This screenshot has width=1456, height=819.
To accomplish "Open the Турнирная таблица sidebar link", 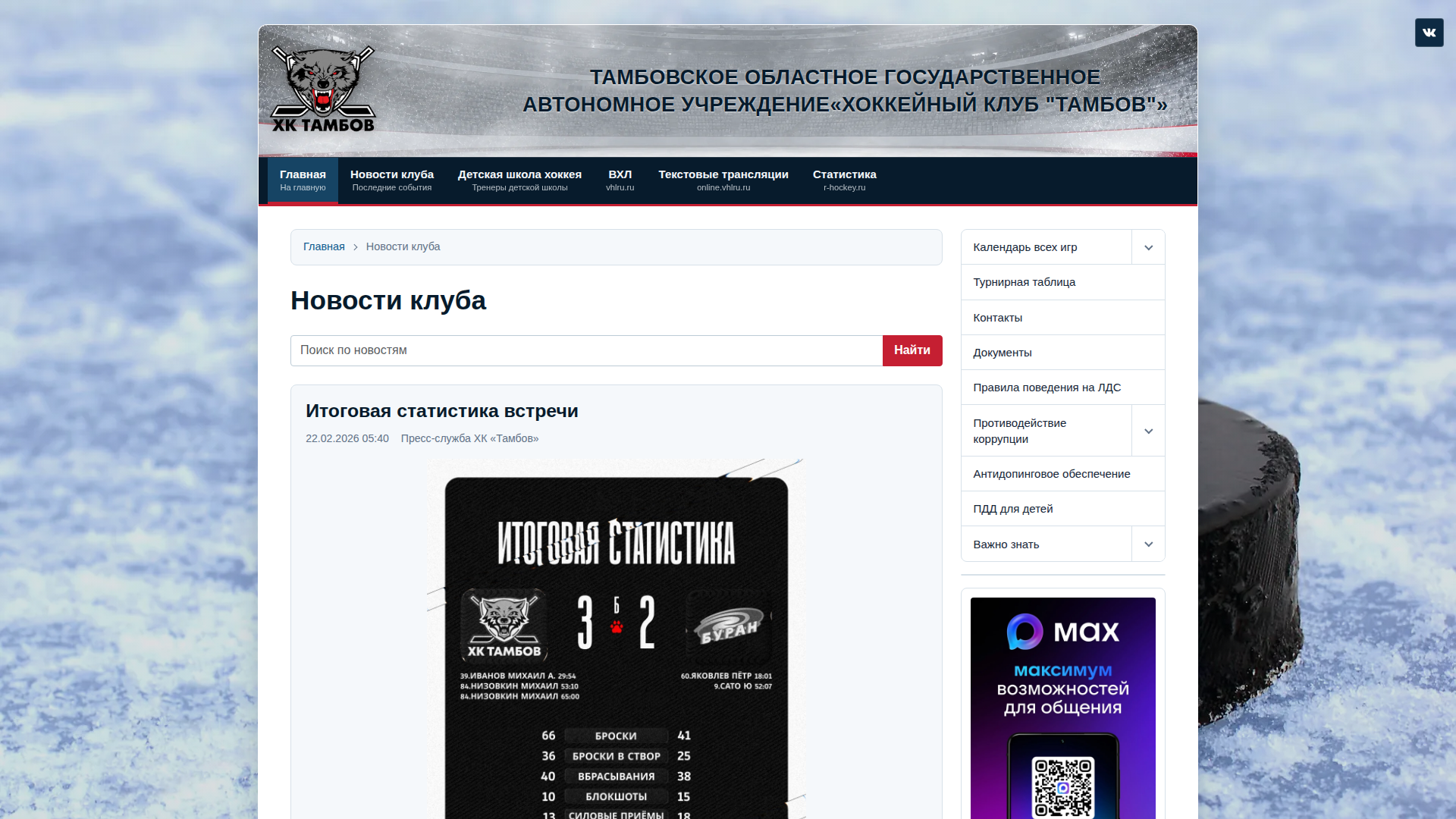I will (1062, 282).
